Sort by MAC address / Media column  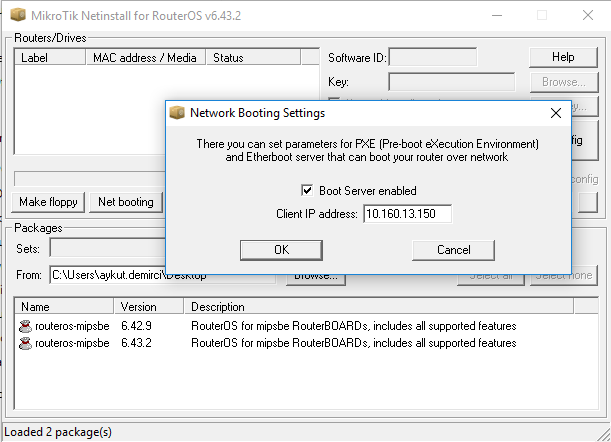[145, 57]
